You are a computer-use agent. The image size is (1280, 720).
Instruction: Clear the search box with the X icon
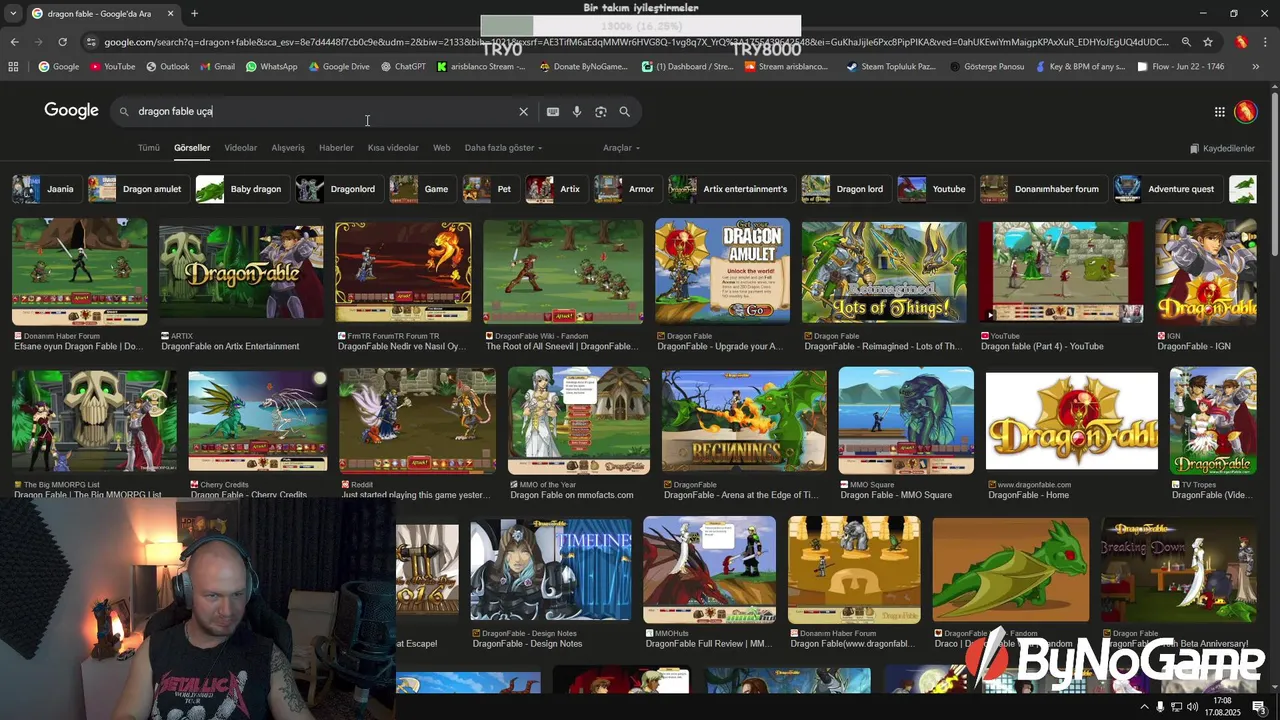point(523,112)
